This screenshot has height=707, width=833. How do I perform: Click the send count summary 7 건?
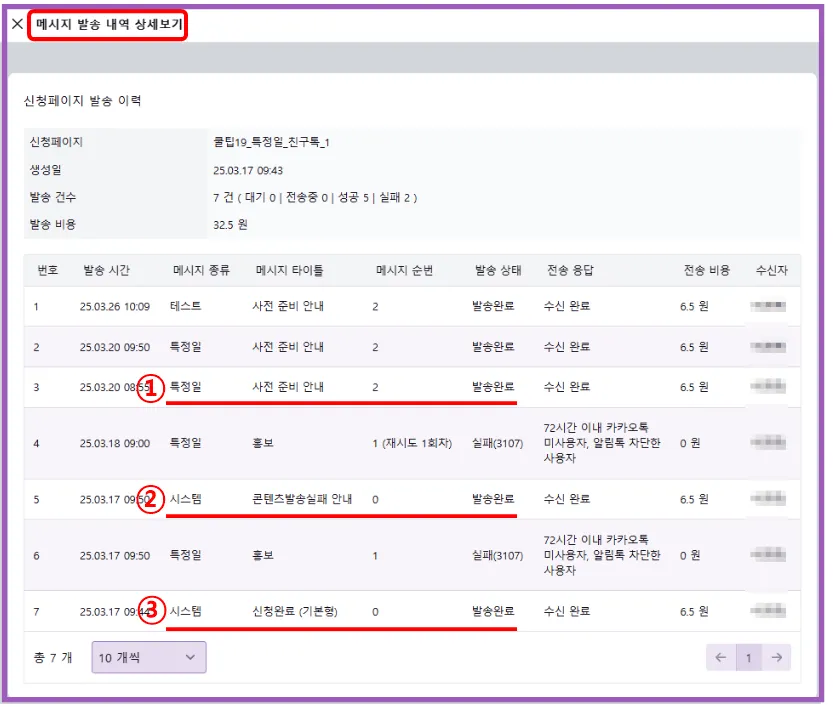click(x=316, y=198)
